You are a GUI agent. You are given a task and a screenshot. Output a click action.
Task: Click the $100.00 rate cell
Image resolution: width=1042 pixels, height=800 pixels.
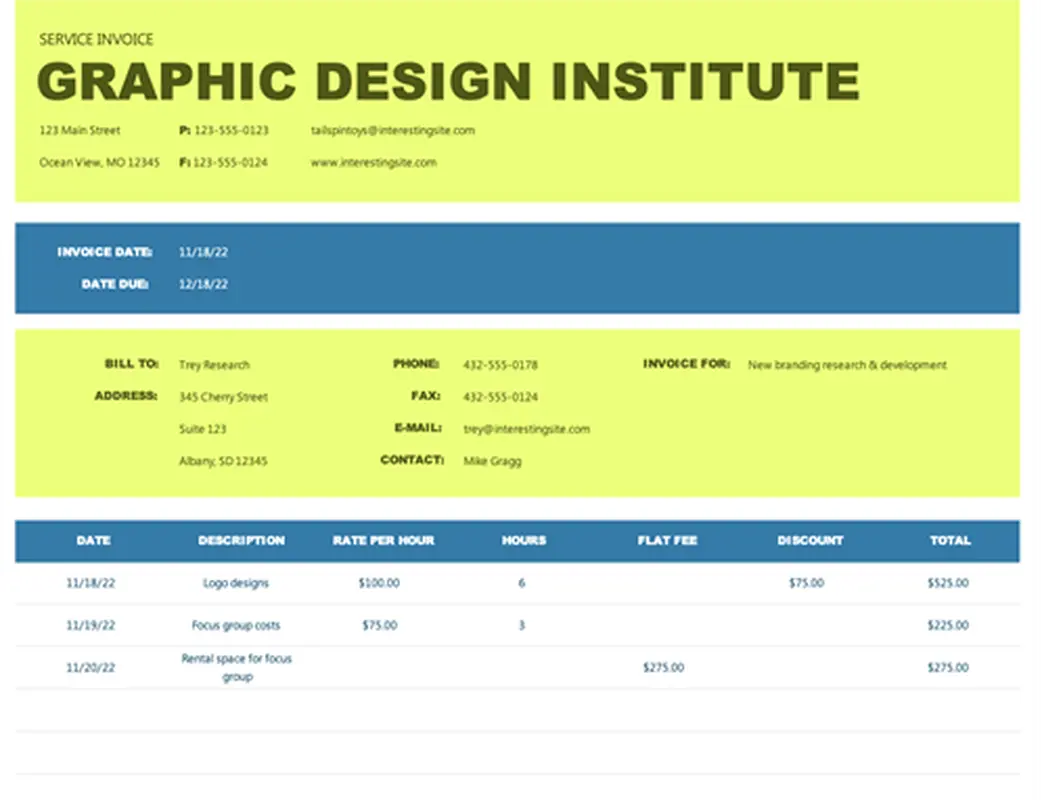coord(379,583)
